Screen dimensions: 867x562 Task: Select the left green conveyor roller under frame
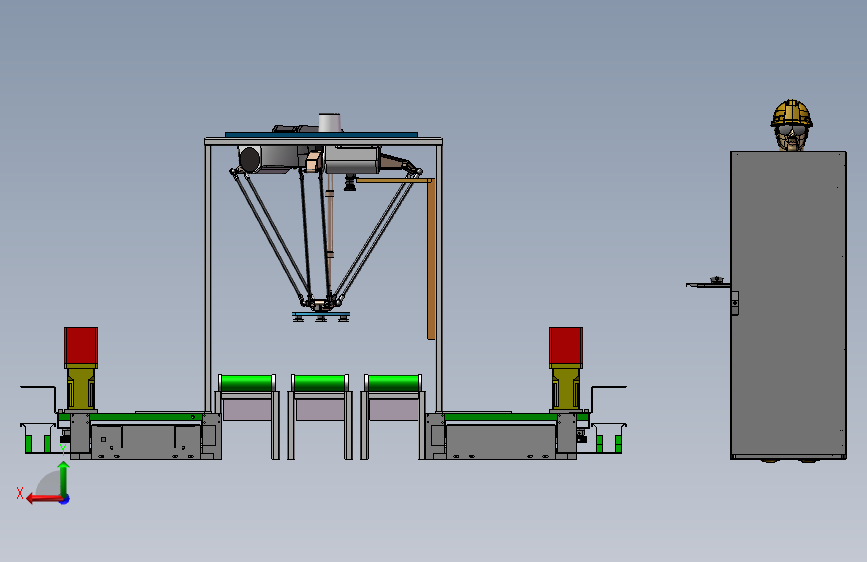247,383
